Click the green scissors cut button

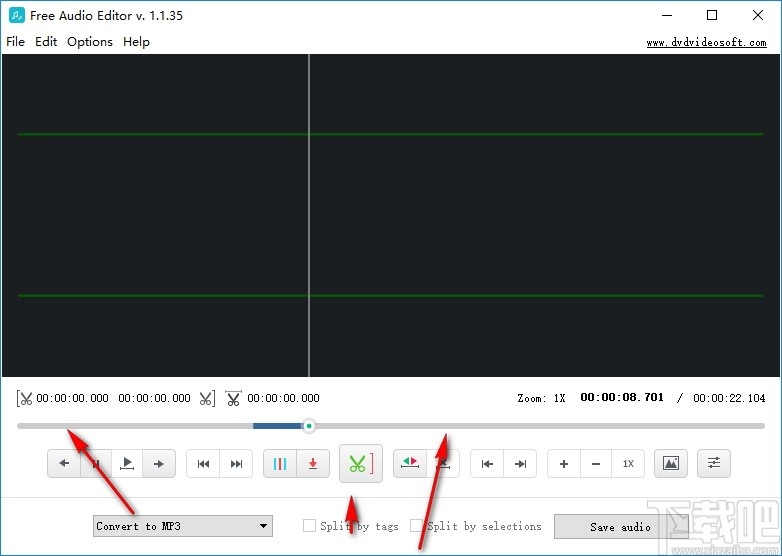pos(361,464)
